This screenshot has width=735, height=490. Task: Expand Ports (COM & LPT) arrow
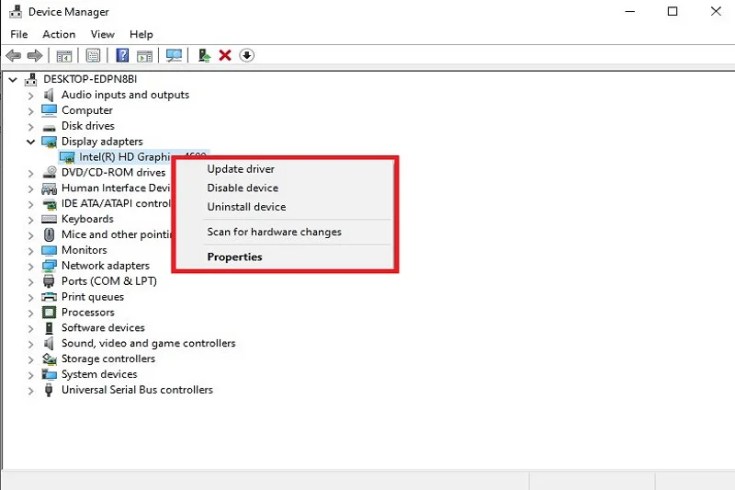30,282
